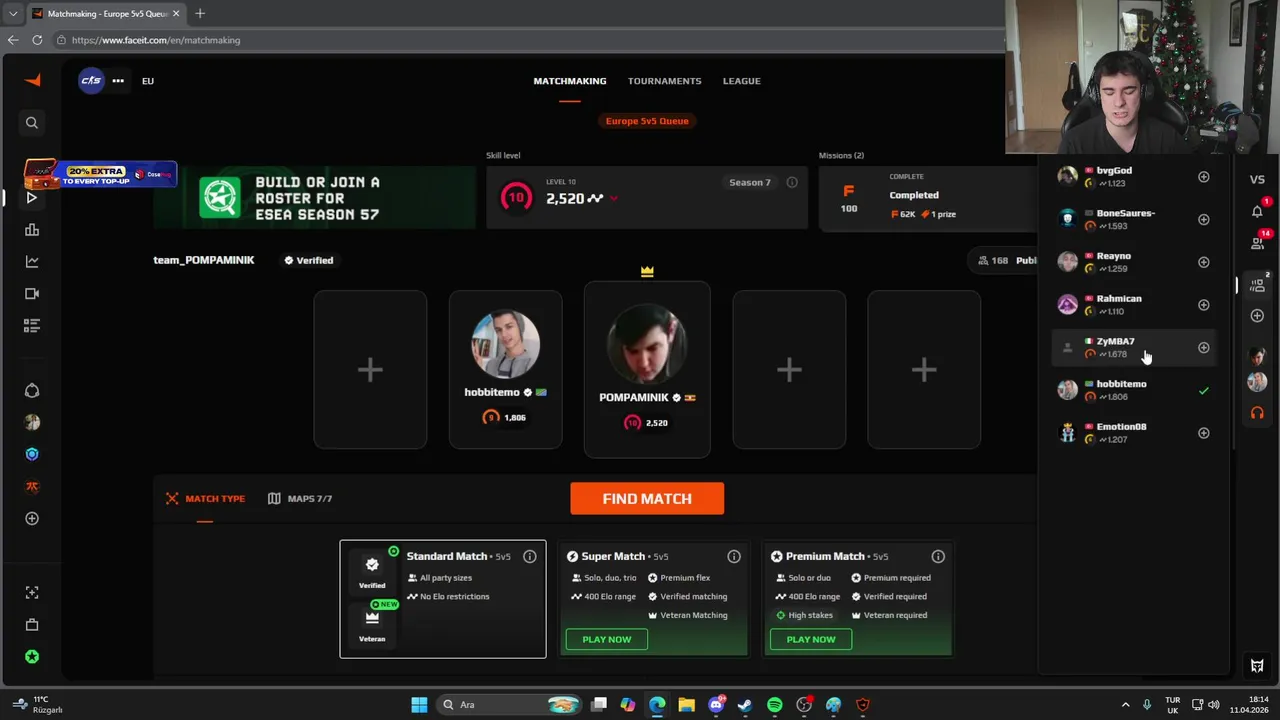Click the sidebar play icon

tap(31, 198)
